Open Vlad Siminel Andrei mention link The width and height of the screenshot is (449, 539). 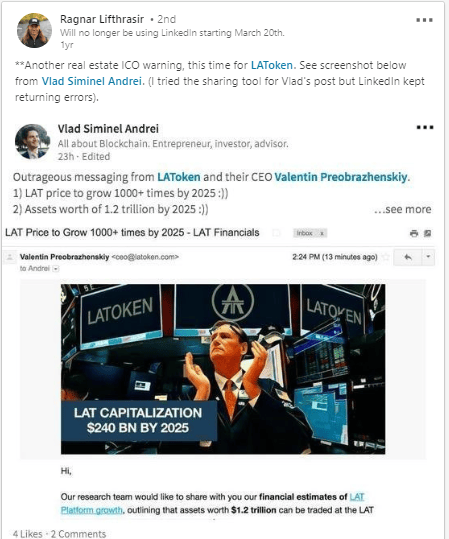[x=91, y=81]
